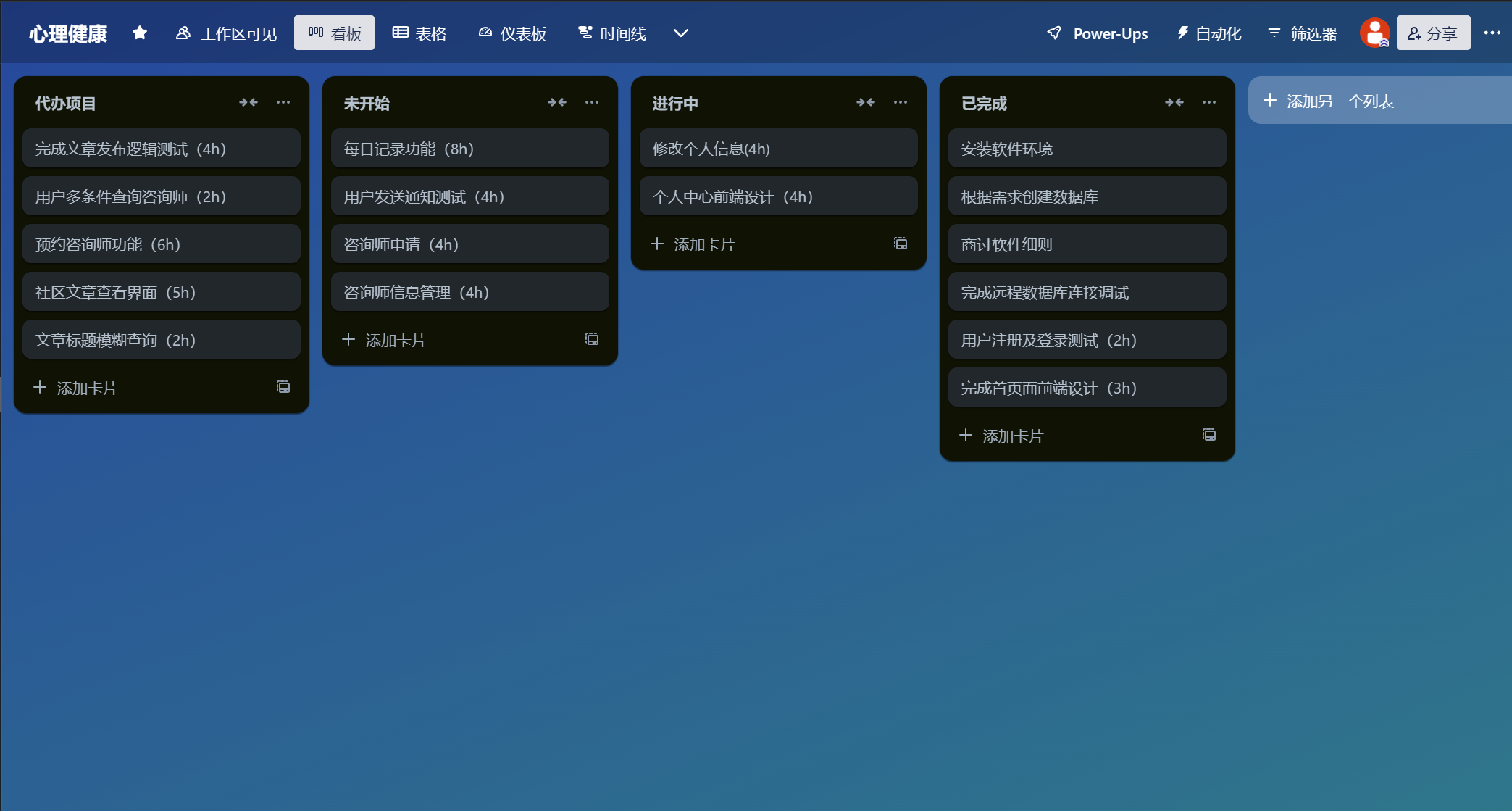Expand more views chevron dropdown
The image size is (1512, 811).
pos(680,33)
